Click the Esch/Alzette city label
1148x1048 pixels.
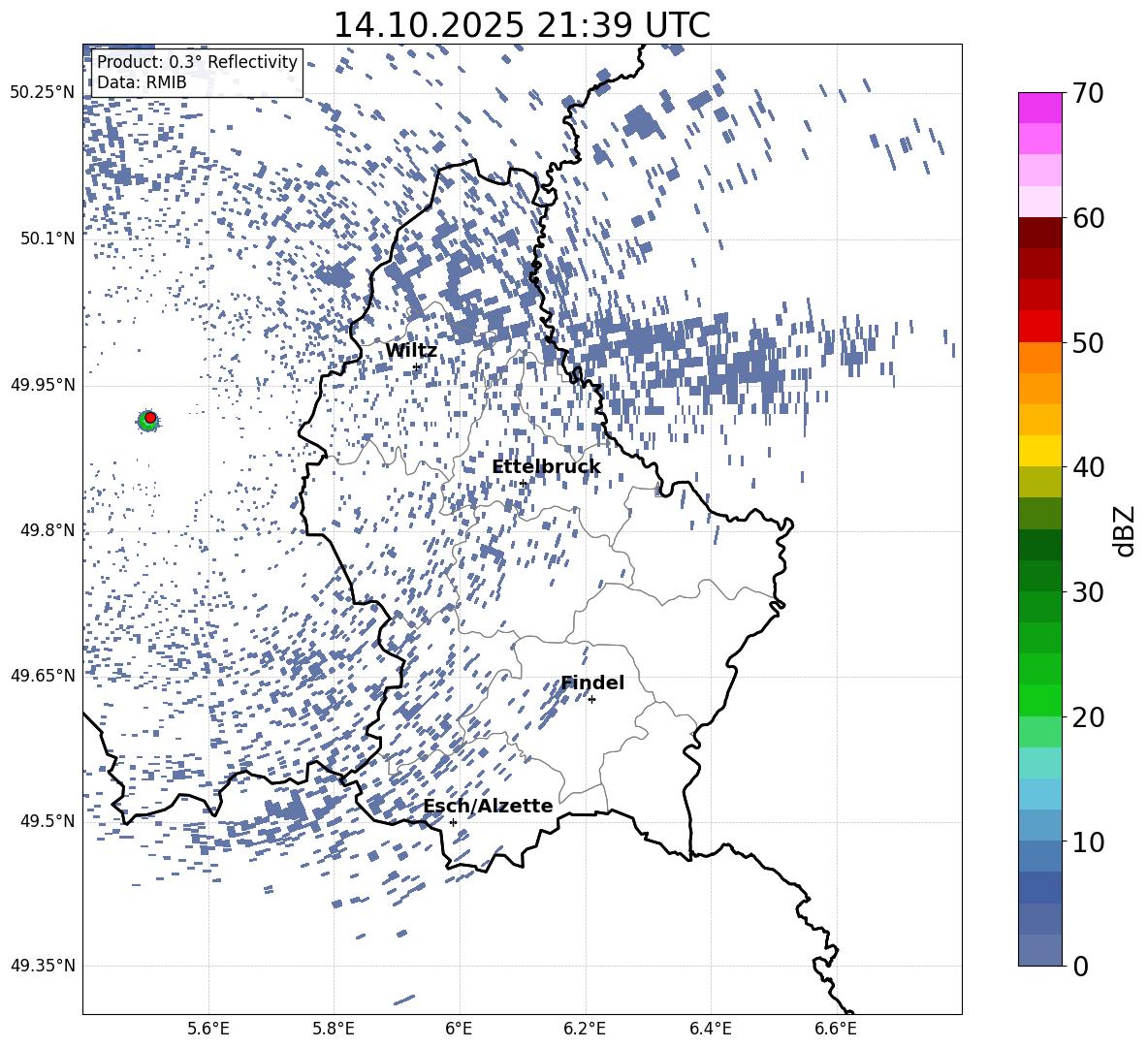(489, 806)
